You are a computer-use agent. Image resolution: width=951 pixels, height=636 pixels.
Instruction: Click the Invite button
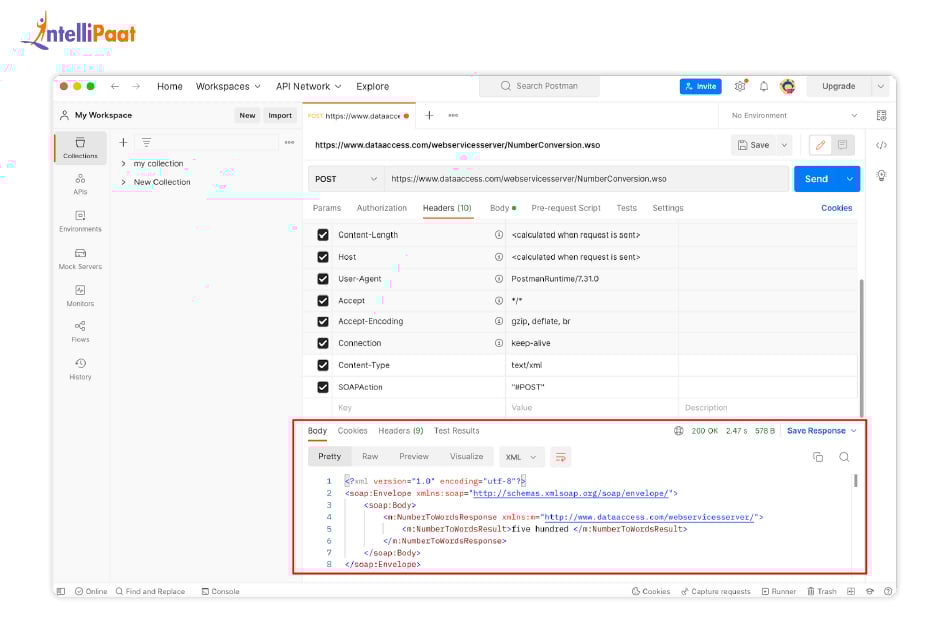701,86
